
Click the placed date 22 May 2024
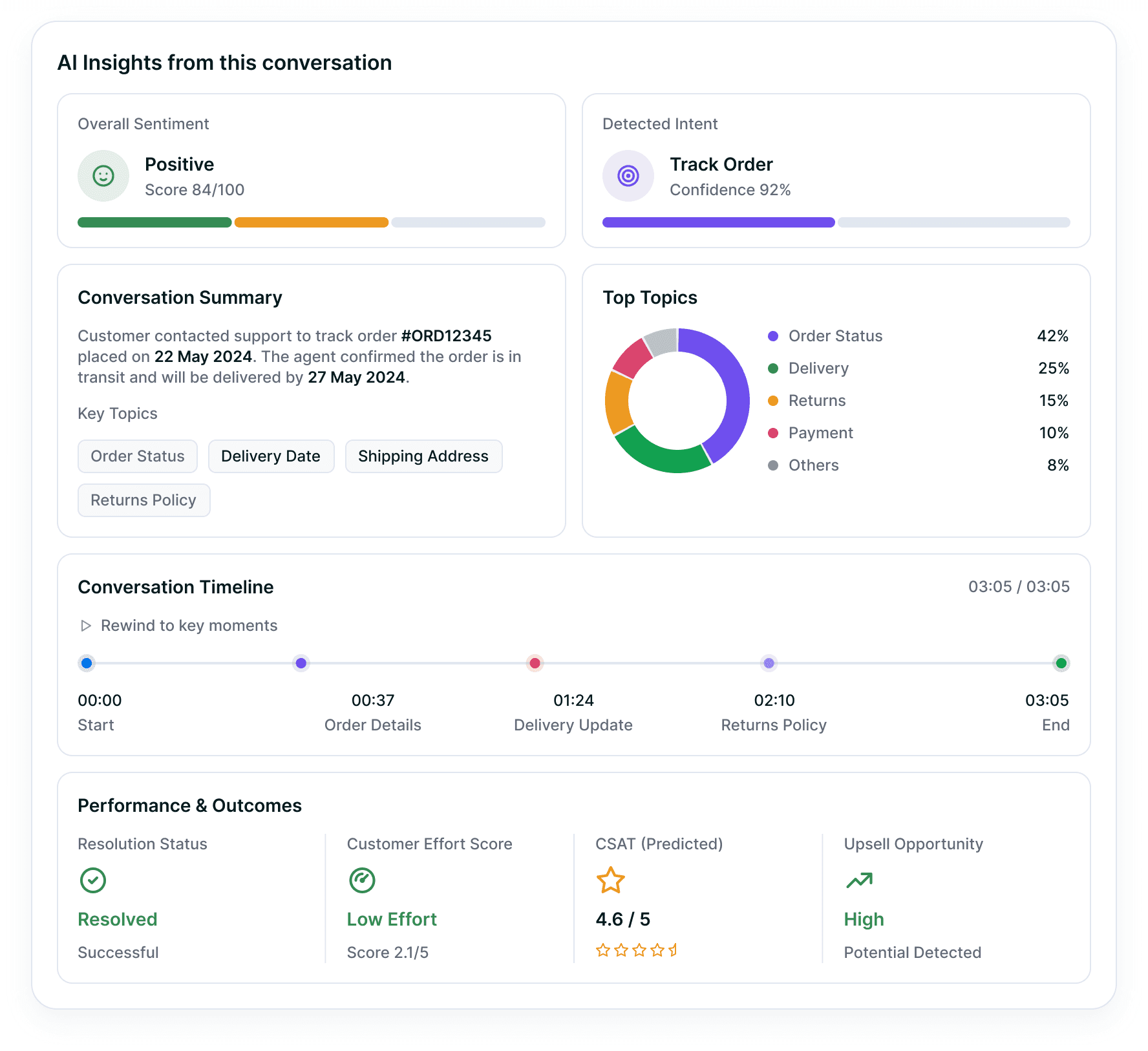click(x=203, y=357)
